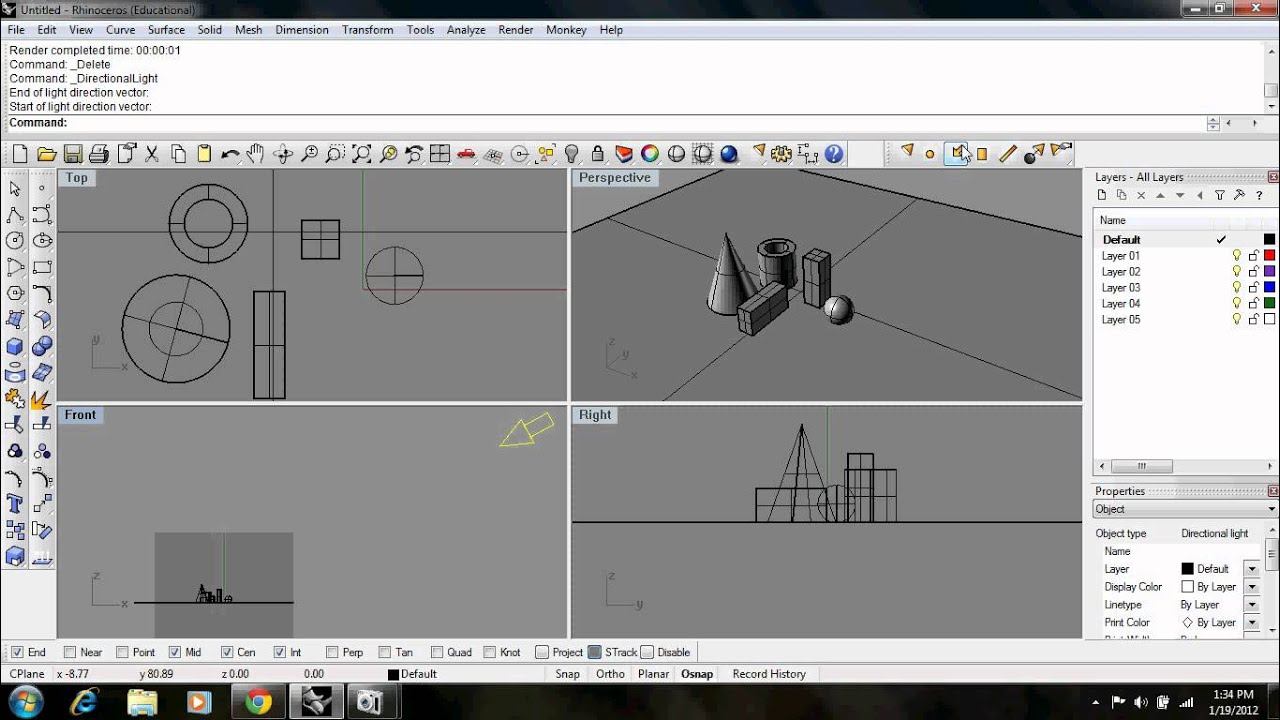
Task: Click the blue Render sphere icon
Action: [x=729, y=154]
